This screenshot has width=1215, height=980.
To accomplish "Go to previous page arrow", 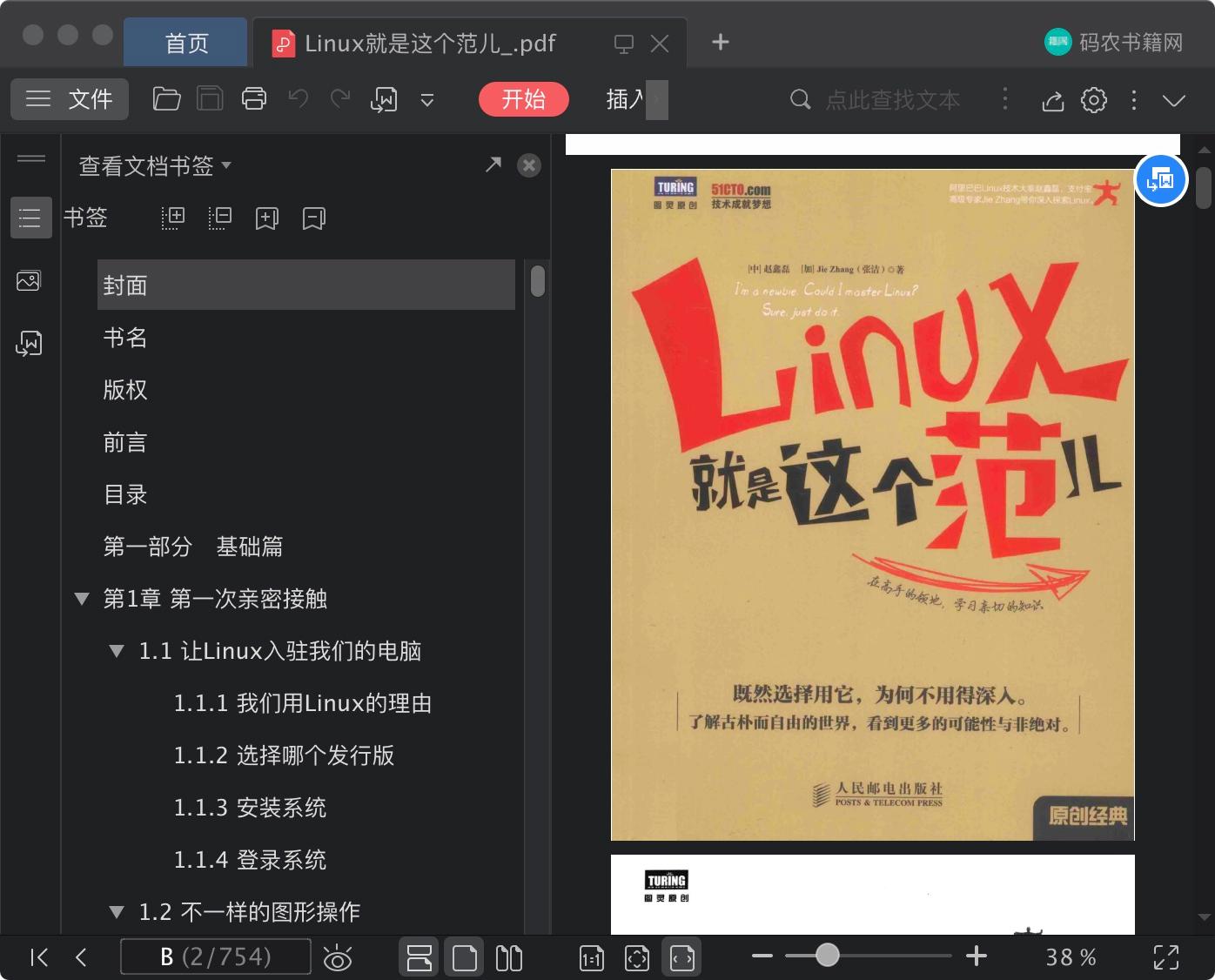I will click(x=81, y=957).
